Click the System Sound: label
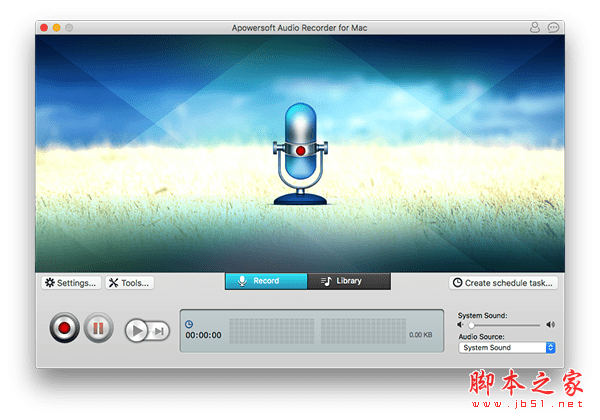Viewport: 600px width, 420px height. tap(483, 315)
